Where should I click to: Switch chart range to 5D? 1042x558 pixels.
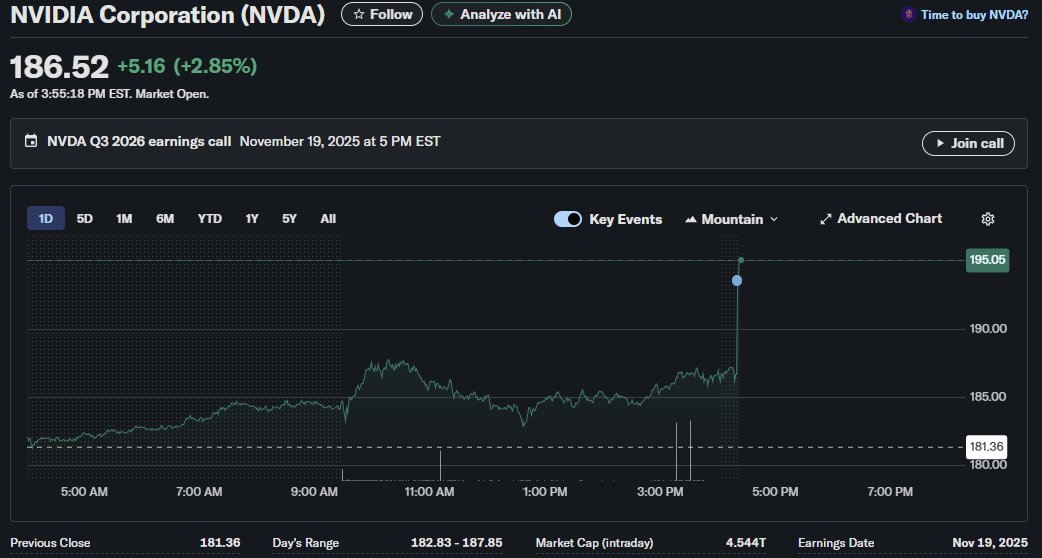click(x=84, y=219)
